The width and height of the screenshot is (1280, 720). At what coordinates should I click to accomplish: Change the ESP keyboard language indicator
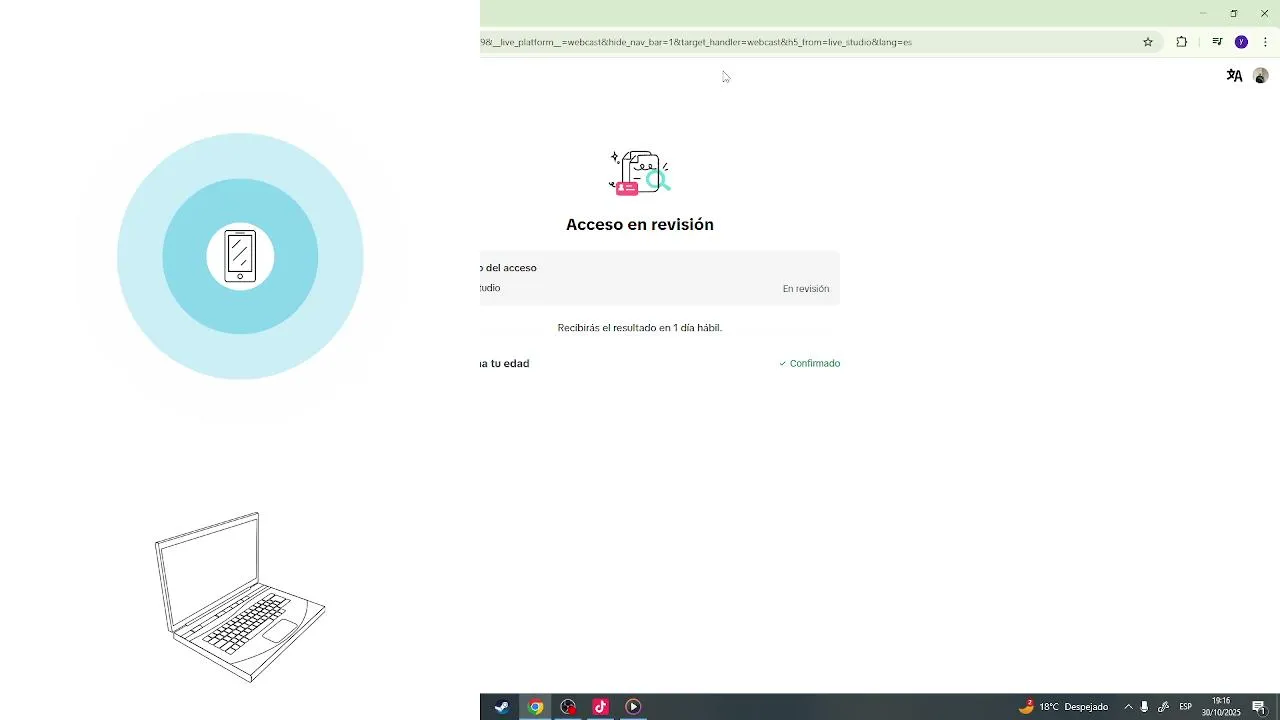pos(1185,707)
